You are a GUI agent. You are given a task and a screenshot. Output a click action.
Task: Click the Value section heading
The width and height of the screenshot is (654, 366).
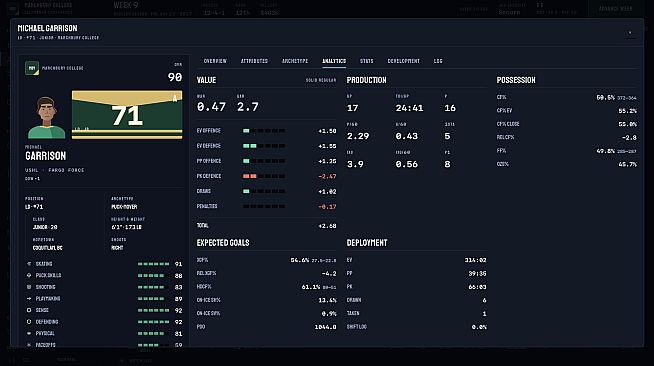pyautogui.click(x=206, y=80)
